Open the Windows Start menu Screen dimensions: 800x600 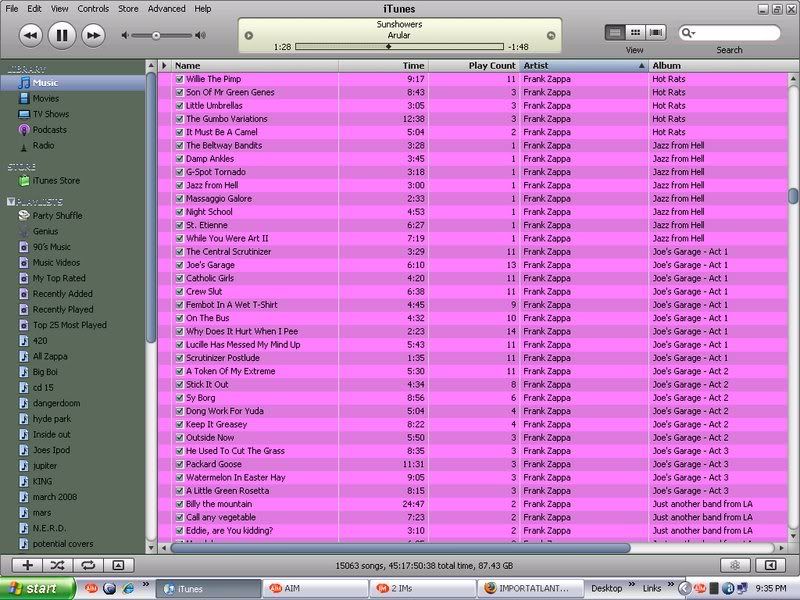coord(37,588)
